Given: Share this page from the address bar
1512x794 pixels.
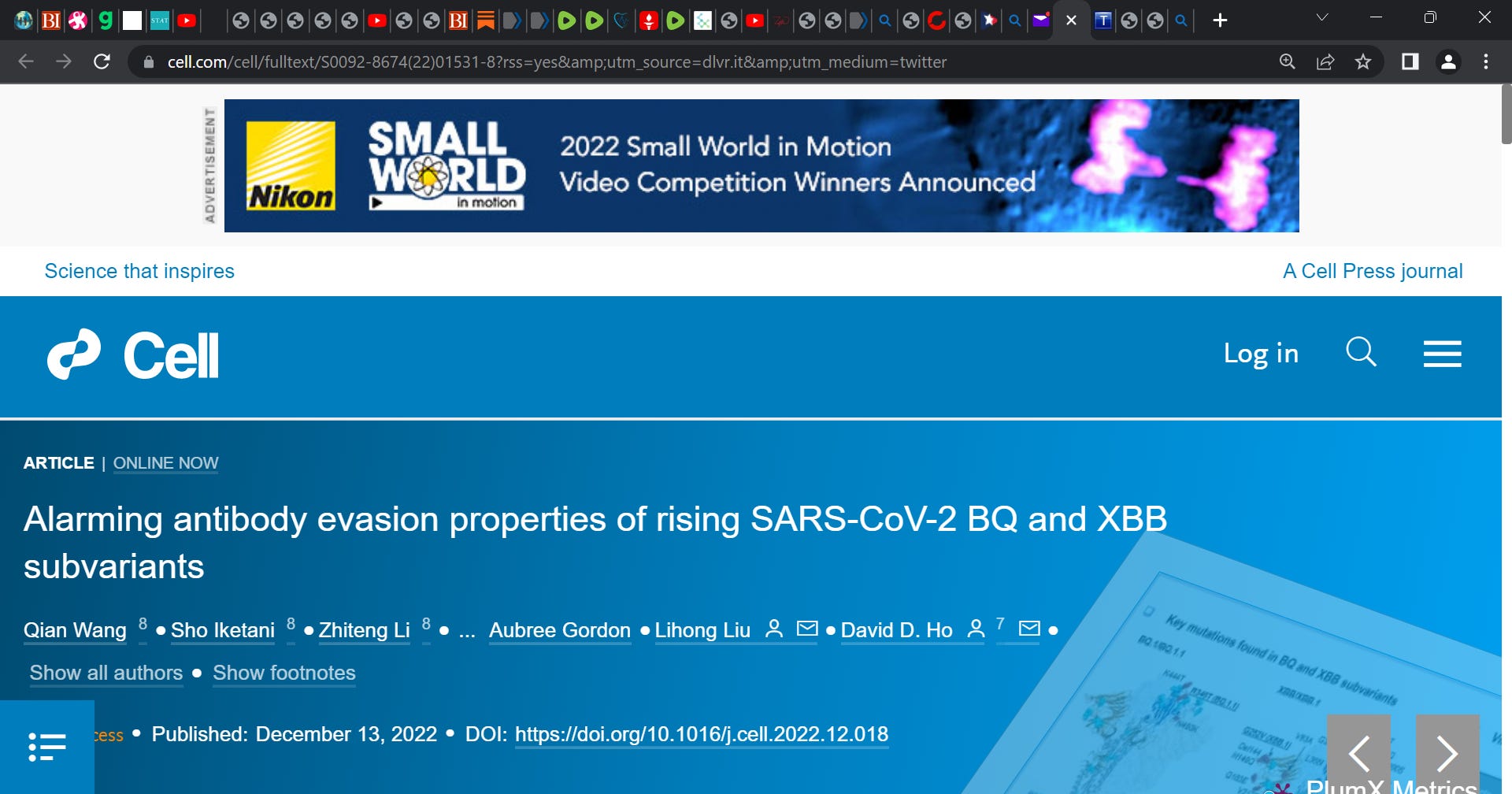Looking at the screenshot, I should (x=1325, y=61).
